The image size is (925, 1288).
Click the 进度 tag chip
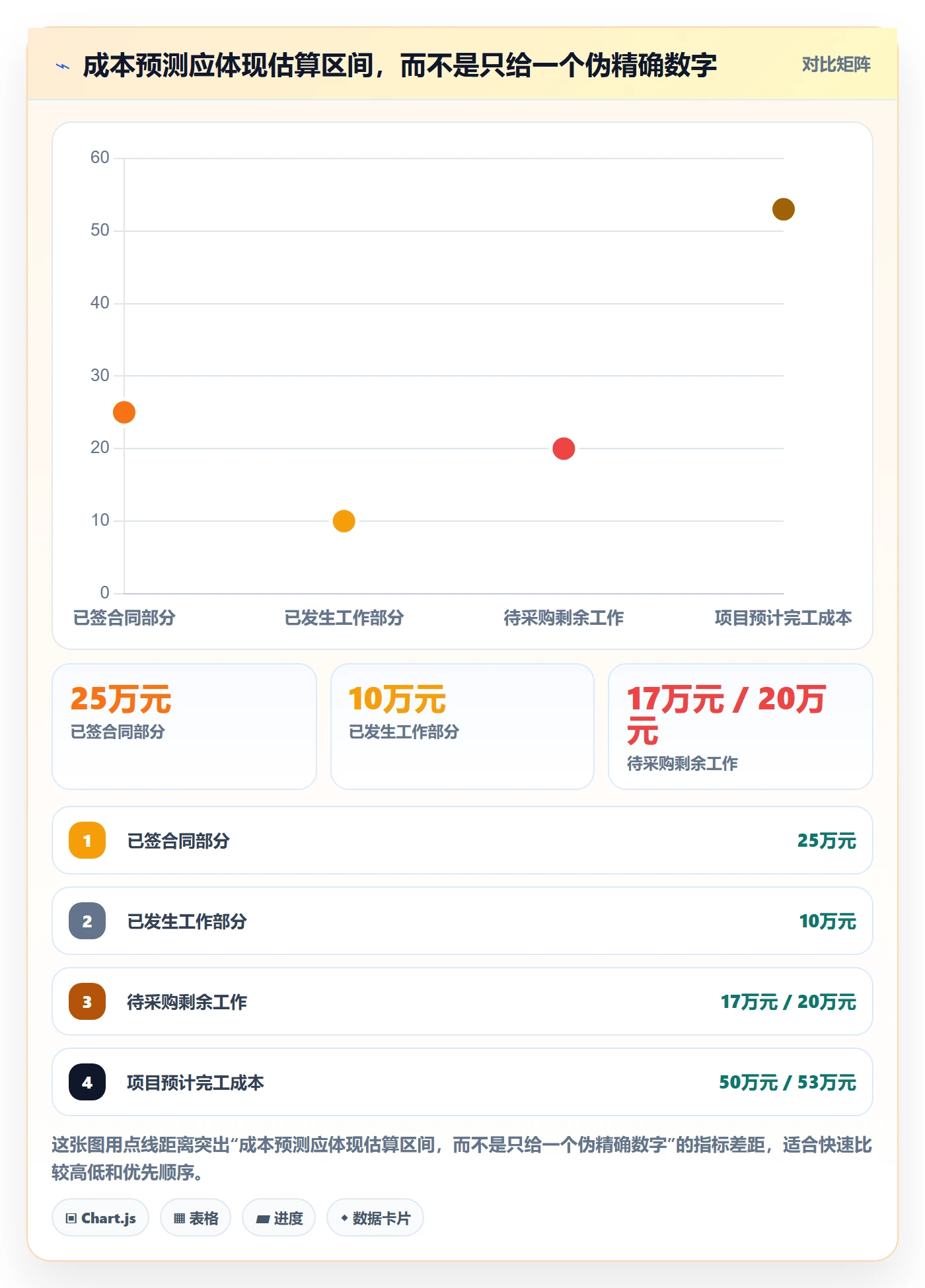tap(279, 1217)
